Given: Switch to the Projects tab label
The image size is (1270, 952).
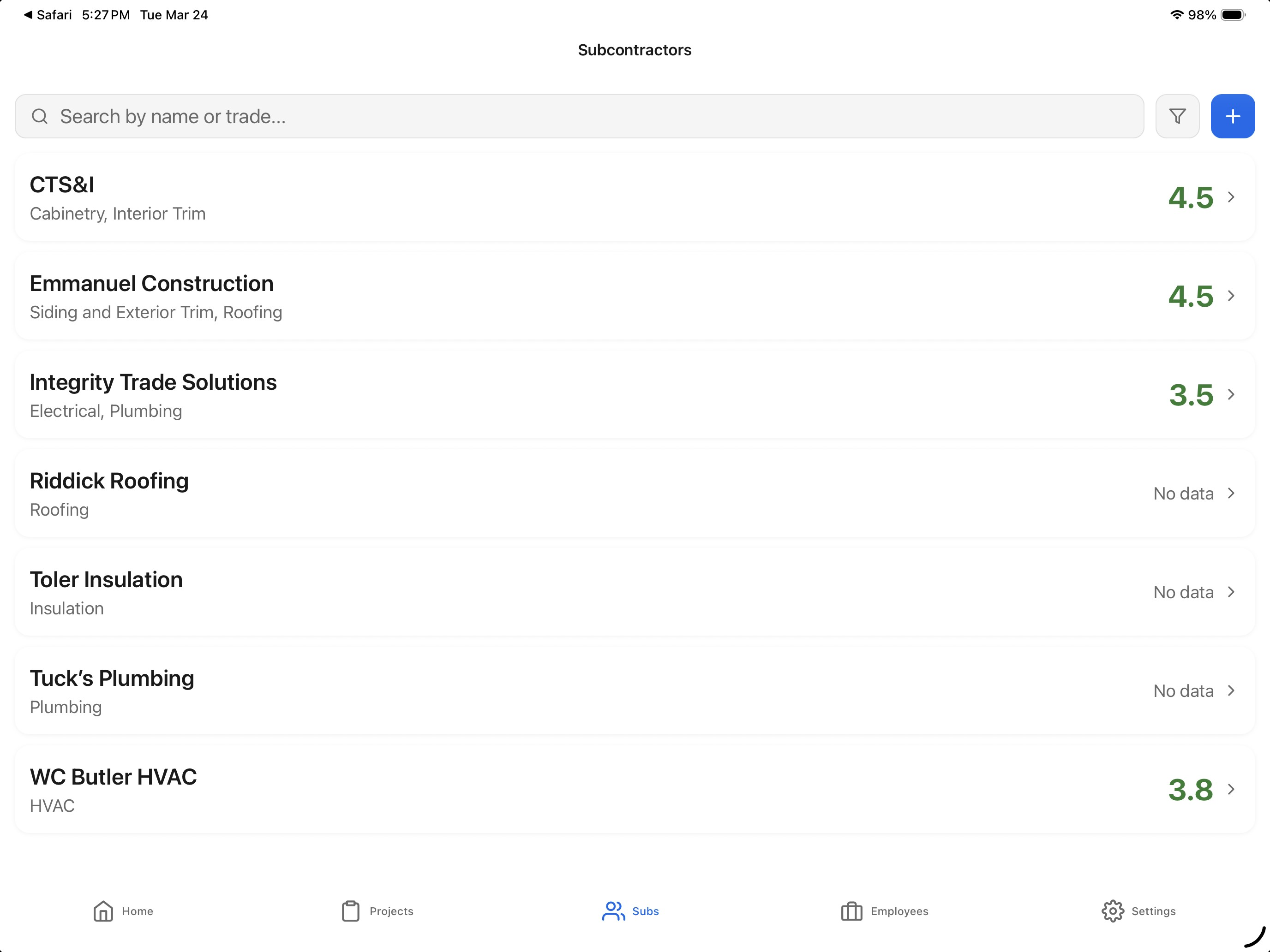Looking at the screenshot, I should click(391, 911).
